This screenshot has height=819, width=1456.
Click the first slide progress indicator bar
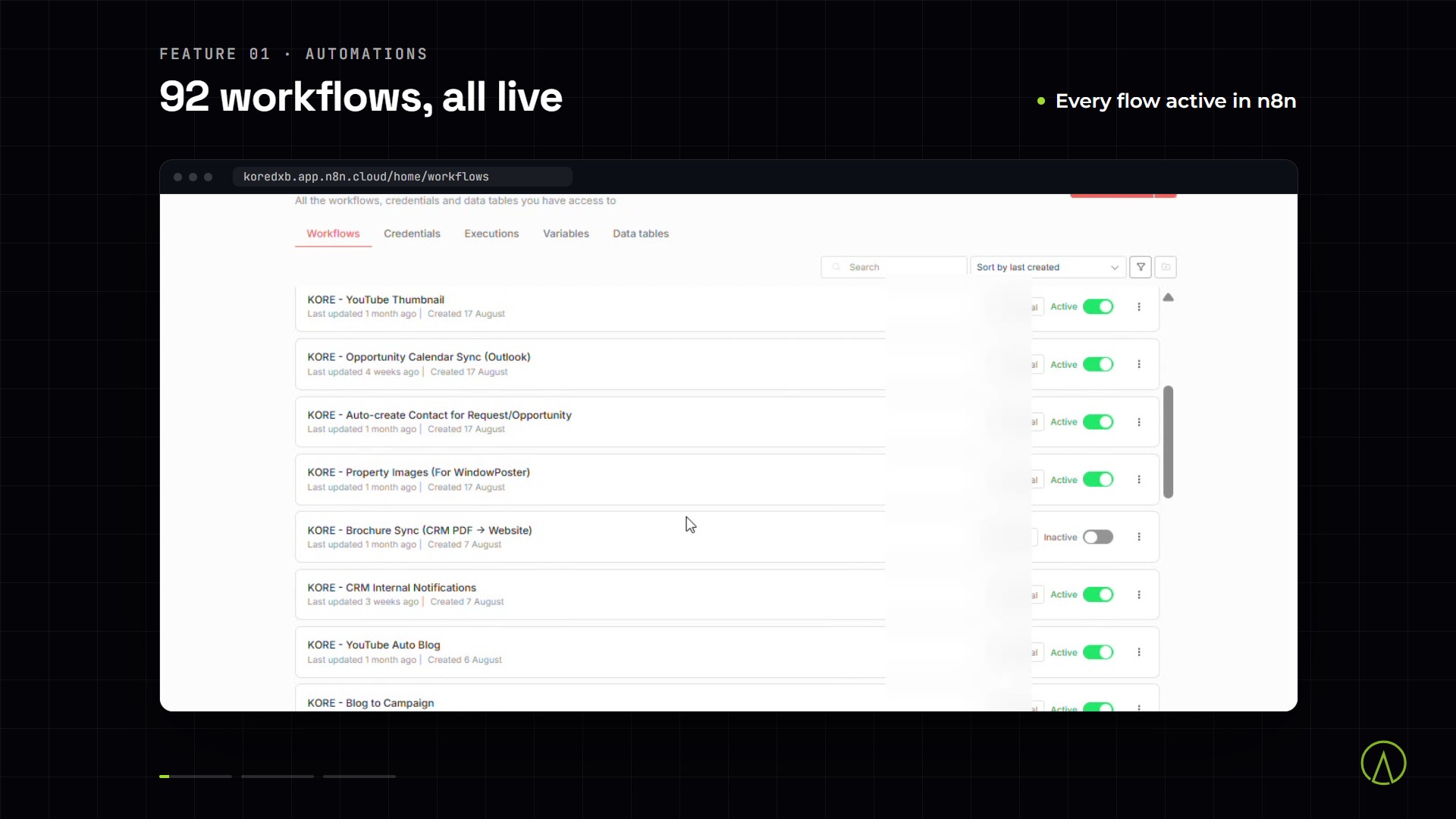(x=196, y=777)
